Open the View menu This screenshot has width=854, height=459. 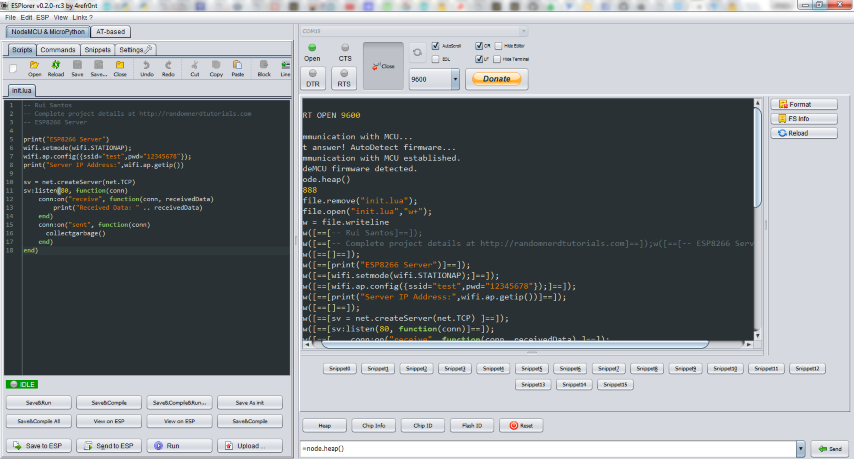coord(60,17)
